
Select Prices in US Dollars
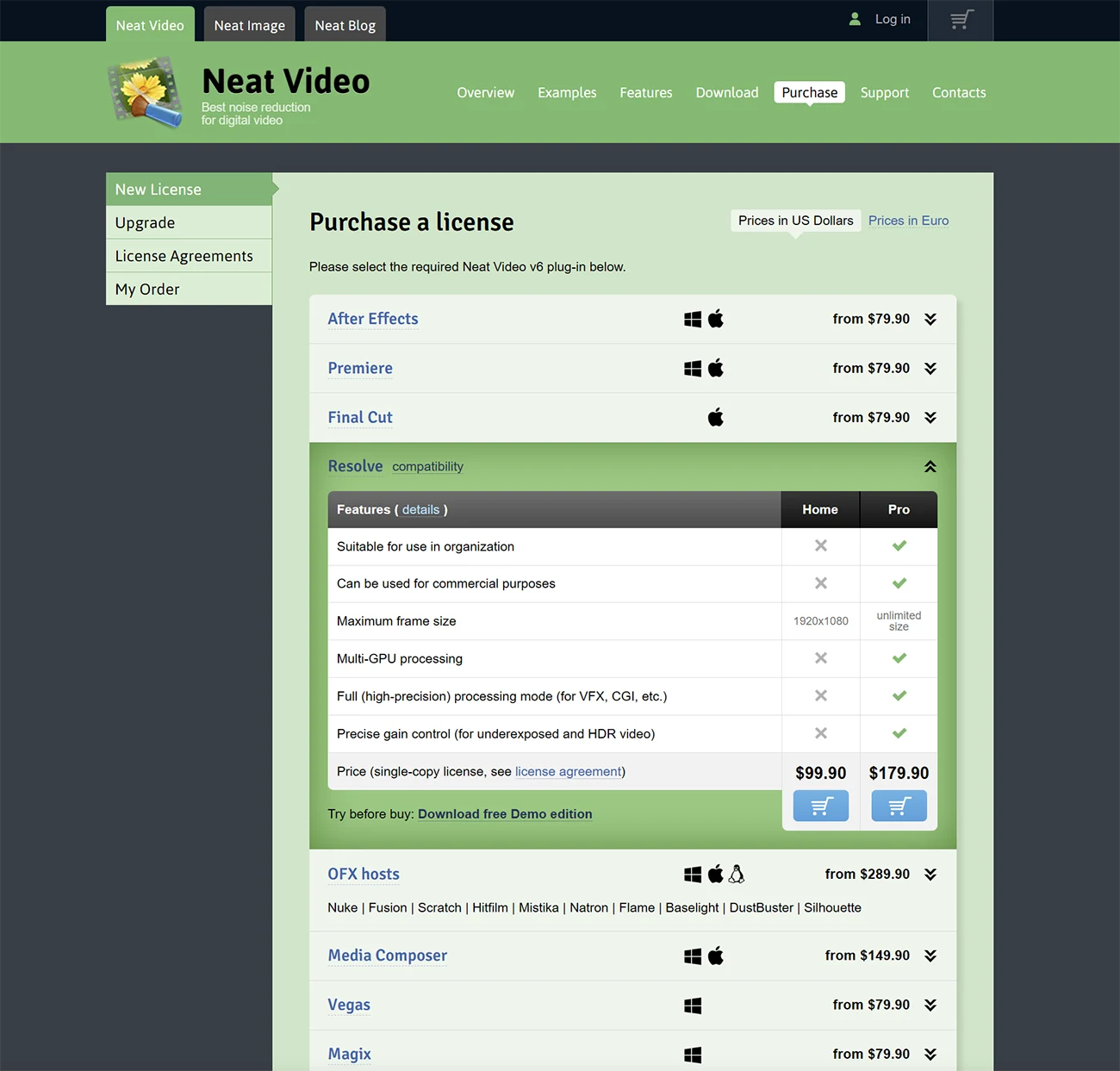tap(796, 221)
